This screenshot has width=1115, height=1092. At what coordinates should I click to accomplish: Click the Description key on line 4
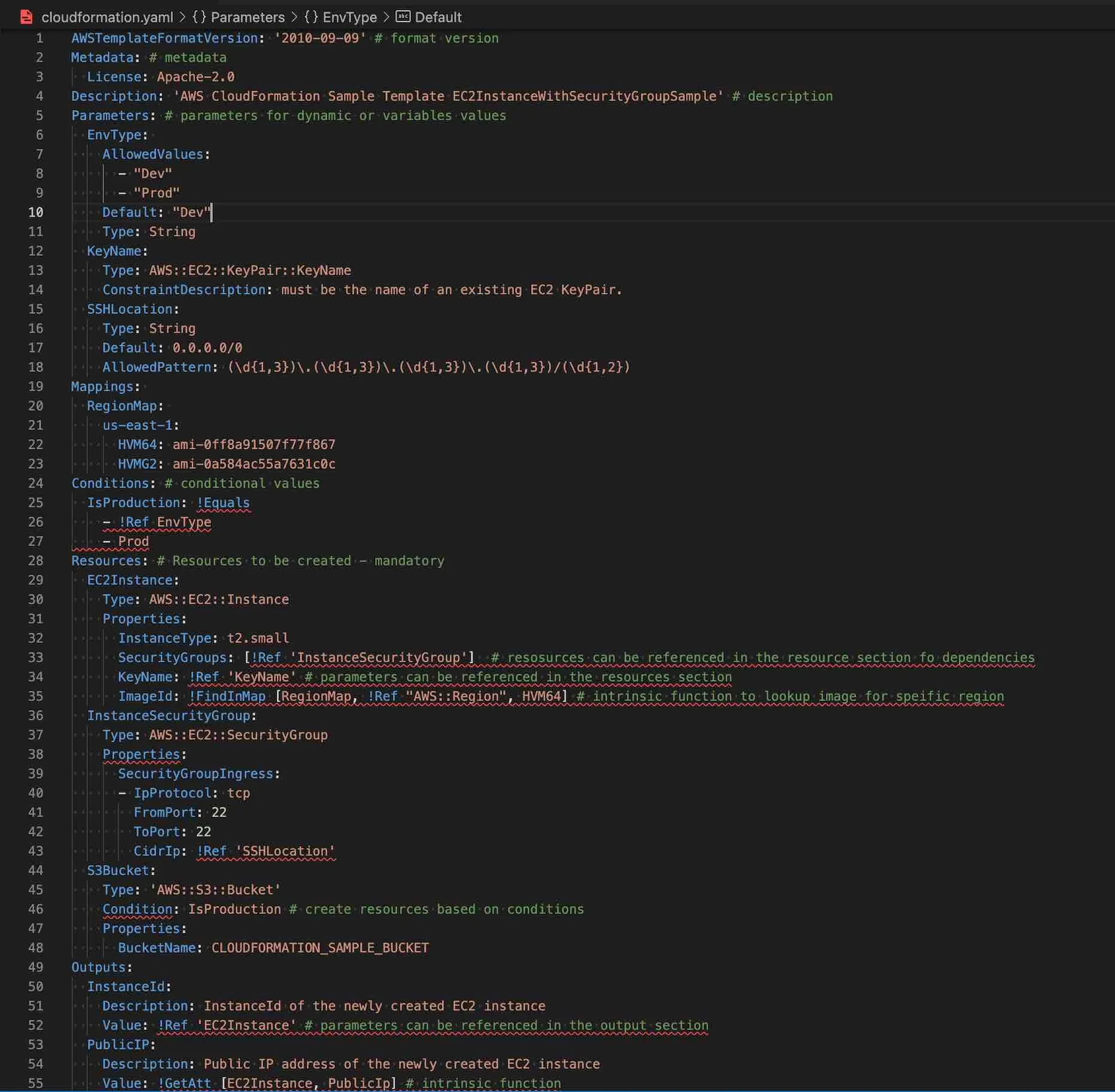[x=114, y=96]
